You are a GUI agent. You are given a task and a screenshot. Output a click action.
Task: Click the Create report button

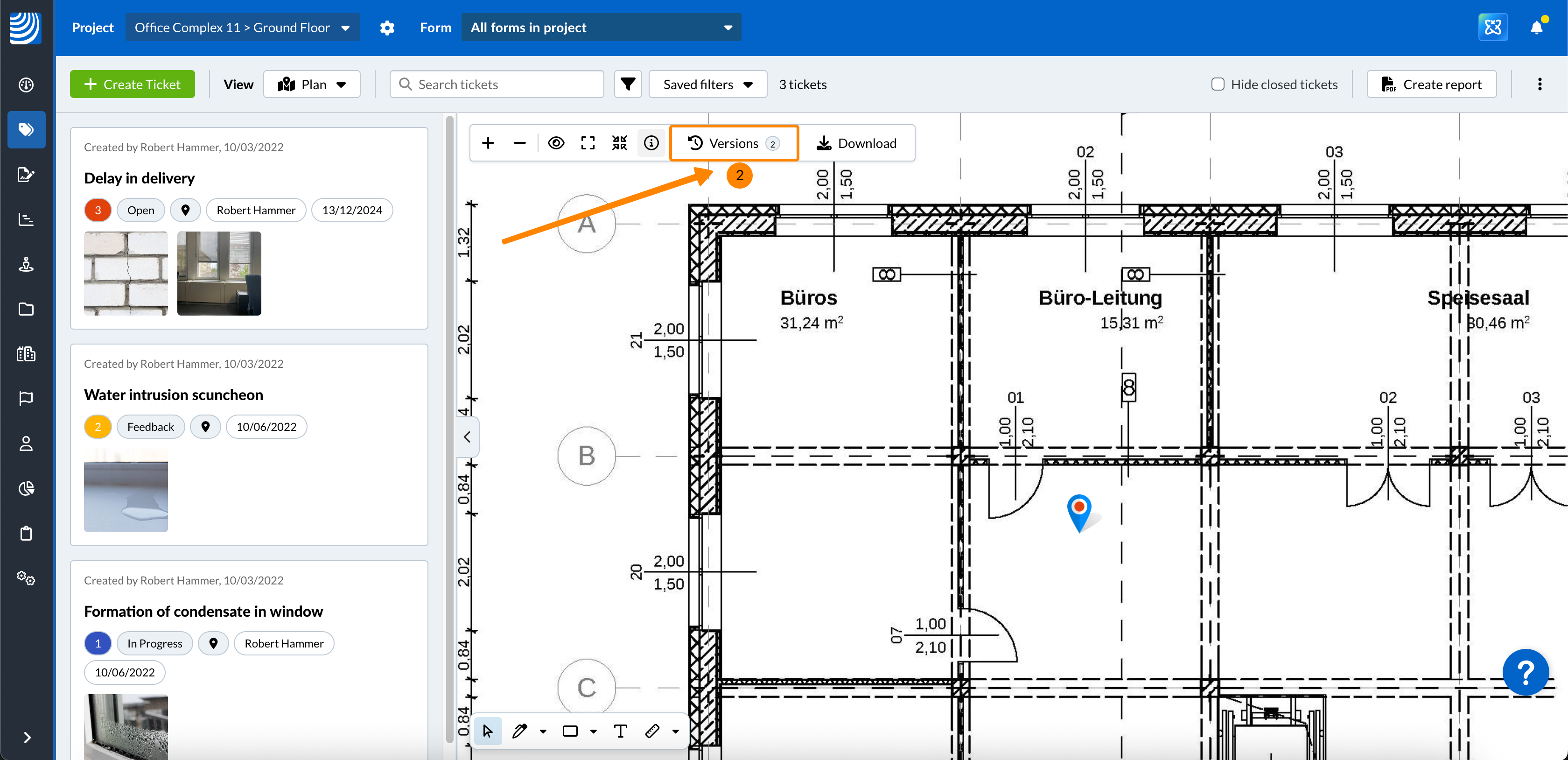(x=1431, y=84)
